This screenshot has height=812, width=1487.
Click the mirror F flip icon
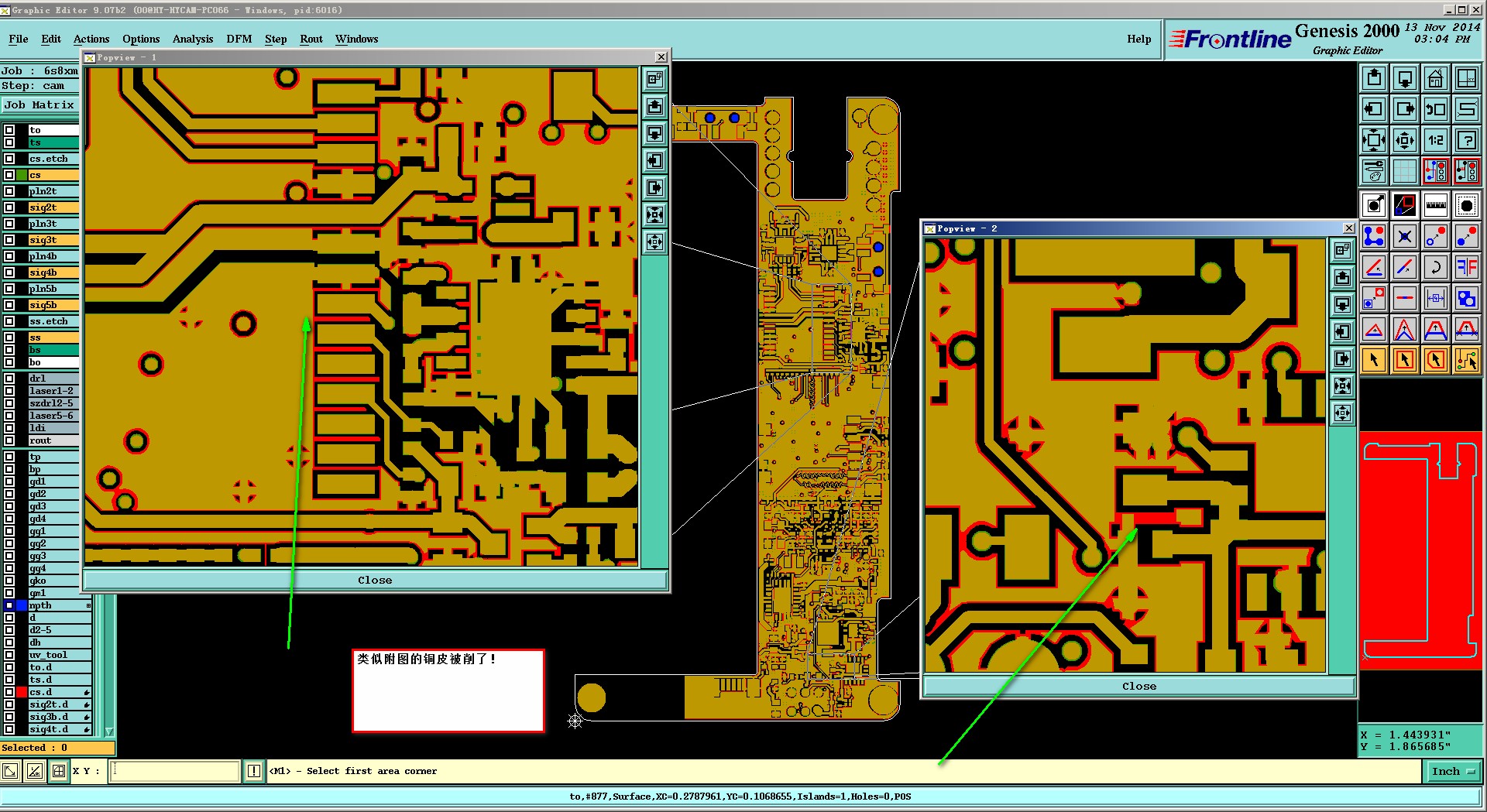1466,268
